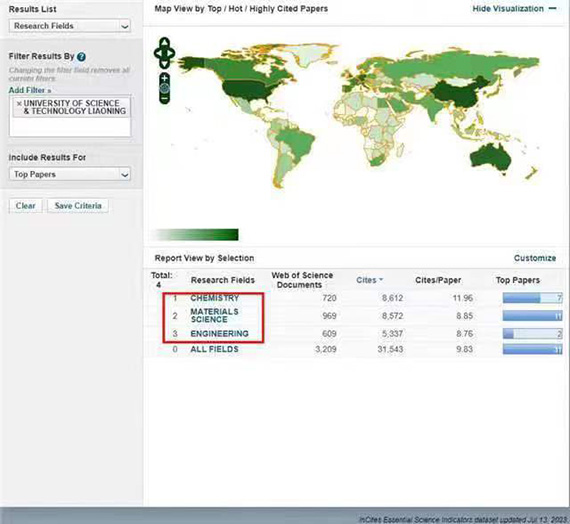Viewport: 570px width, 524px height.
Task: Pan the map left with the left arrow
Action: [158, 53]
